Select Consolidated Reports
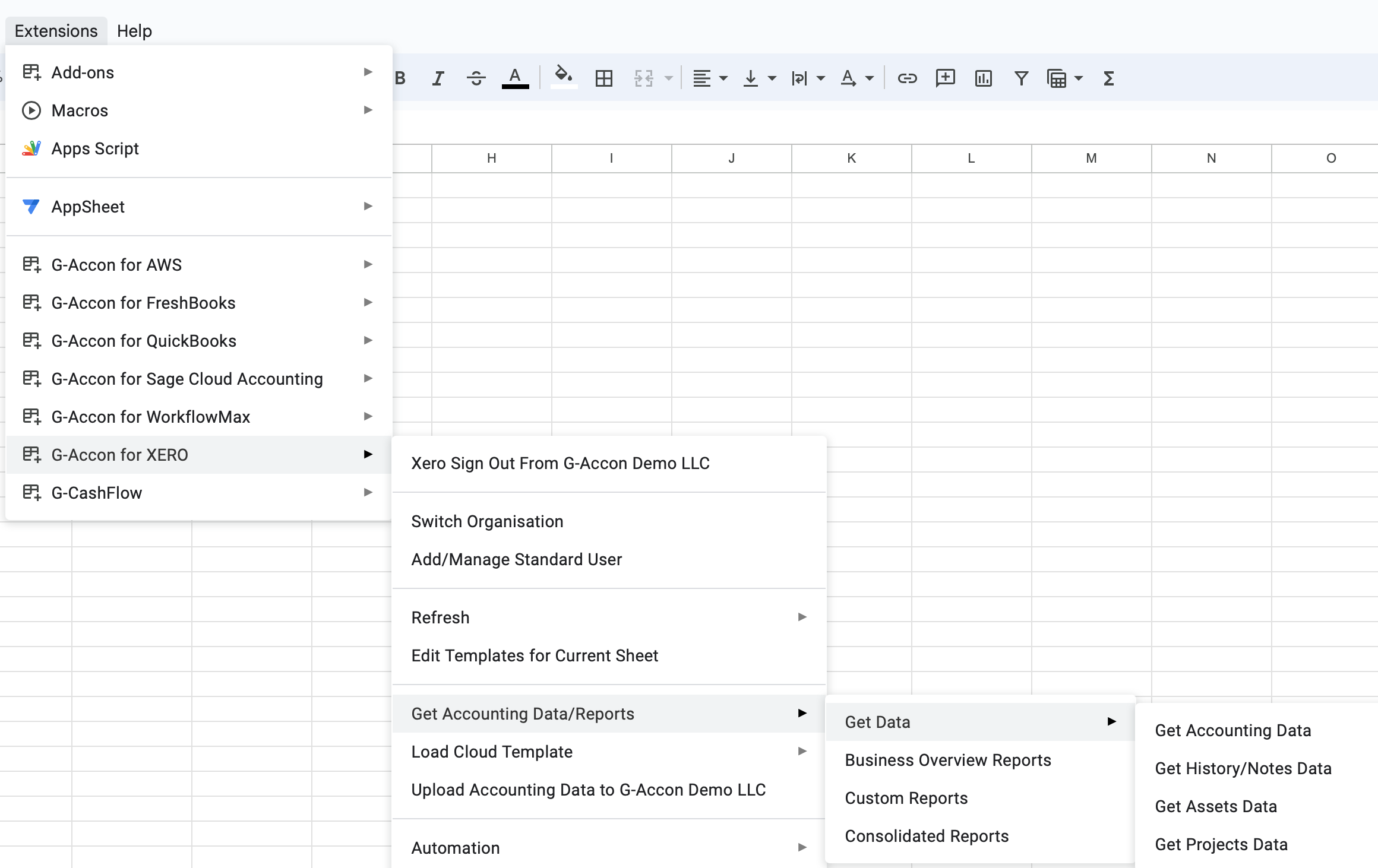The width and height of the screenshot is (1378, 868). [x=980, y=836]
